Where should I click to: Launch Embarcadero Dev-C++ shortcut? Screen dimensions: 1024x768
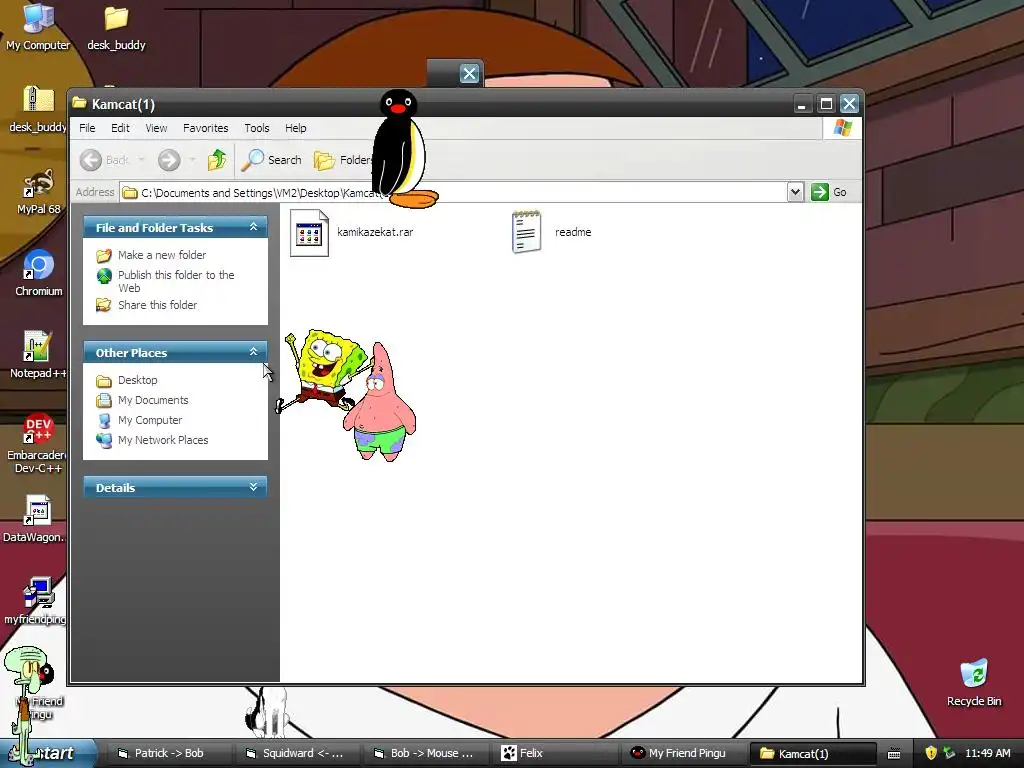pyautogui.click(x=37, y=443)
